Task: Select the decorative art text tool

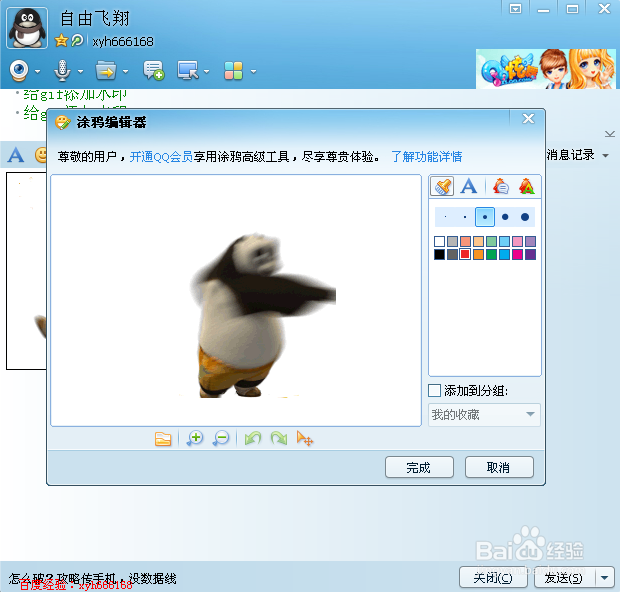Action: point(527,186)
